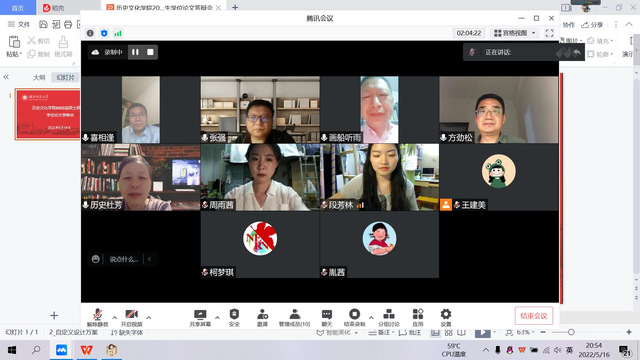
Task: Open meeting Settings gear
Action: coord(446,318)
